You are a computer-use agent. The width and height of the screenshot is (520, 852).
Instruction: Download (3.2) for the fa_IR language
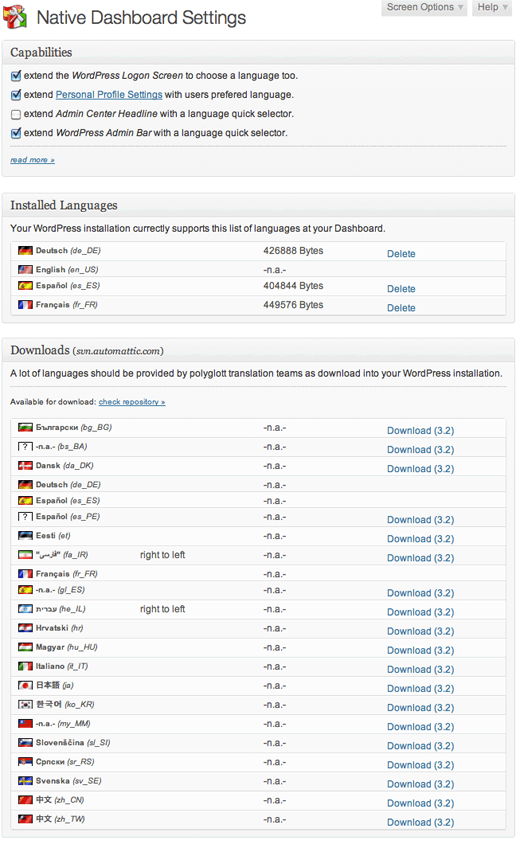coord(421,558)
